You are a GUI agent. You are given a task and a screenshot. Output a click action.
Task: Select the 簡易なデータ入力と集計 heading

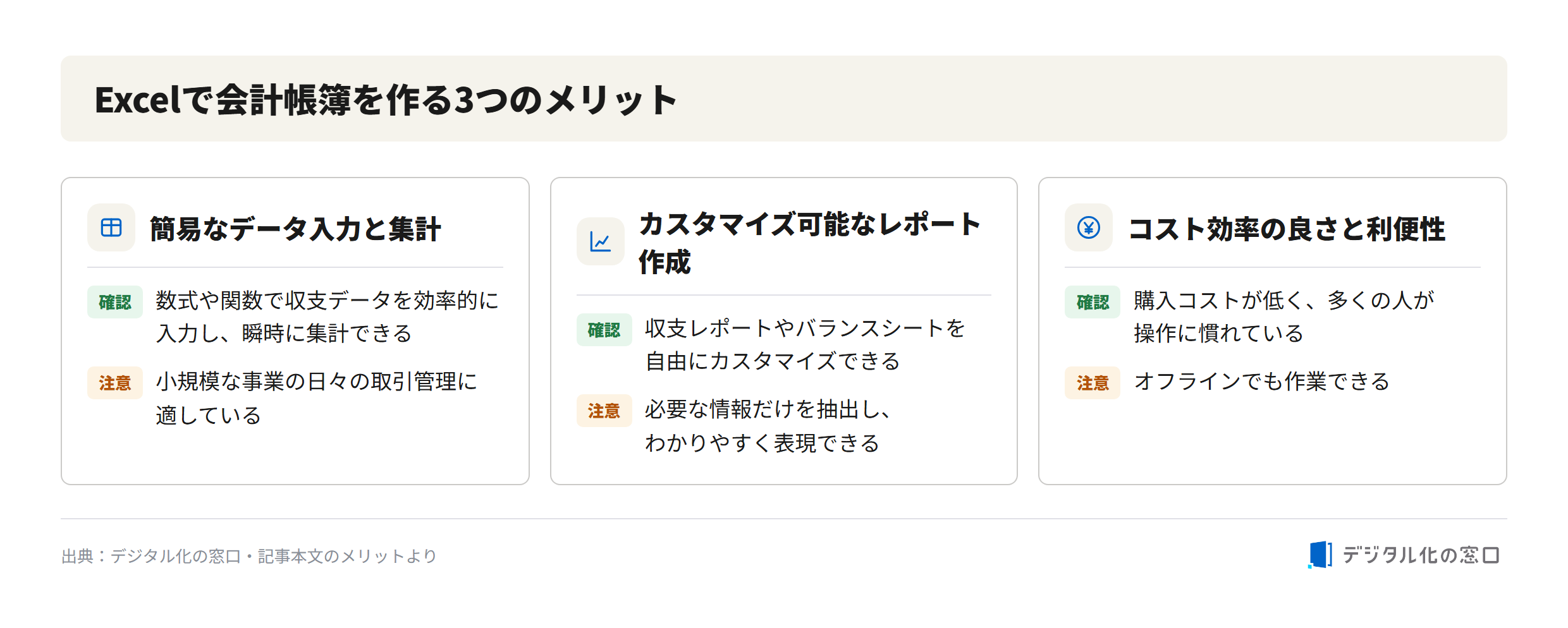point(295,229)
